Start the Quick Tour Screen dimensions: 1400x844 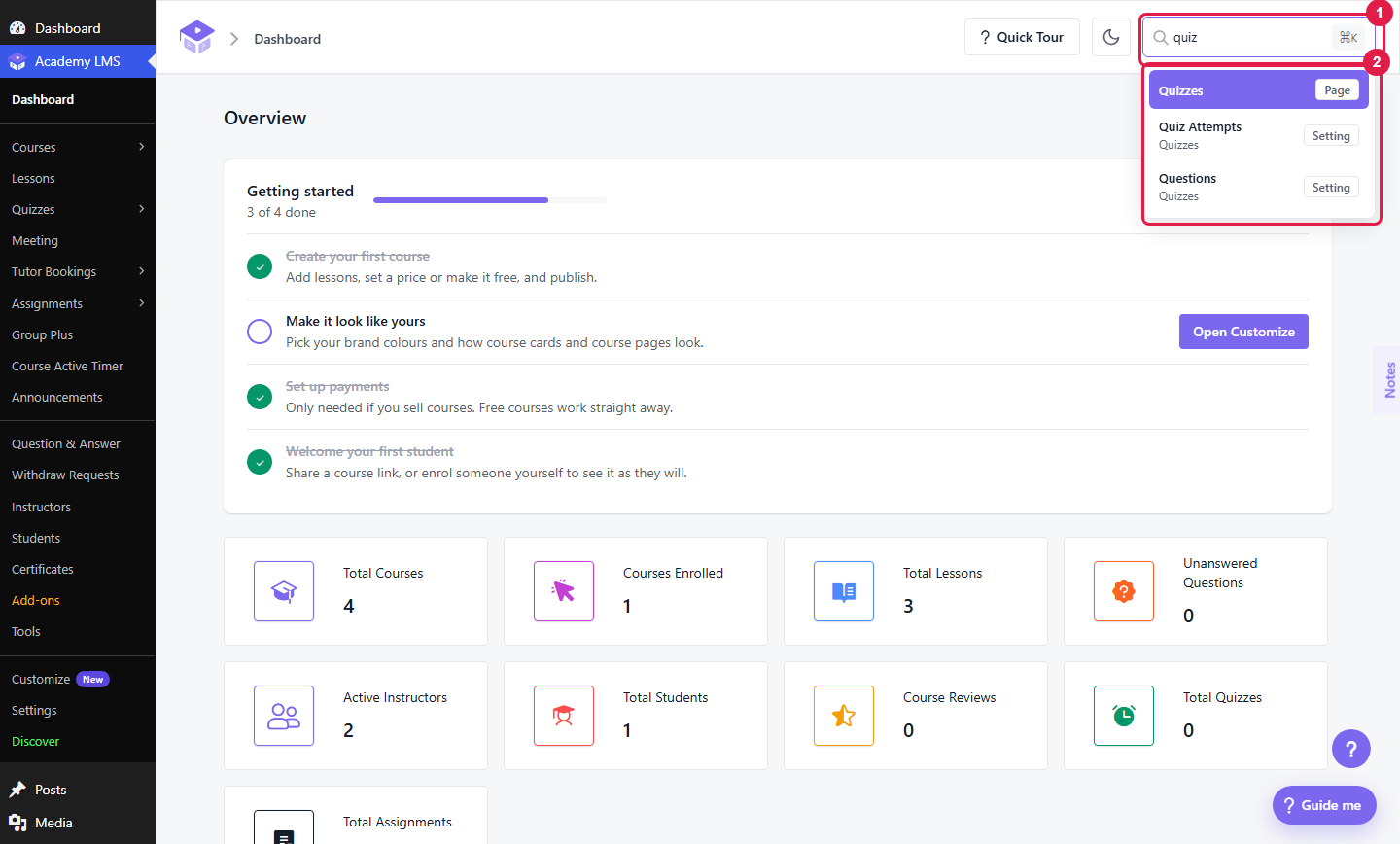[x=1022, y=37]
